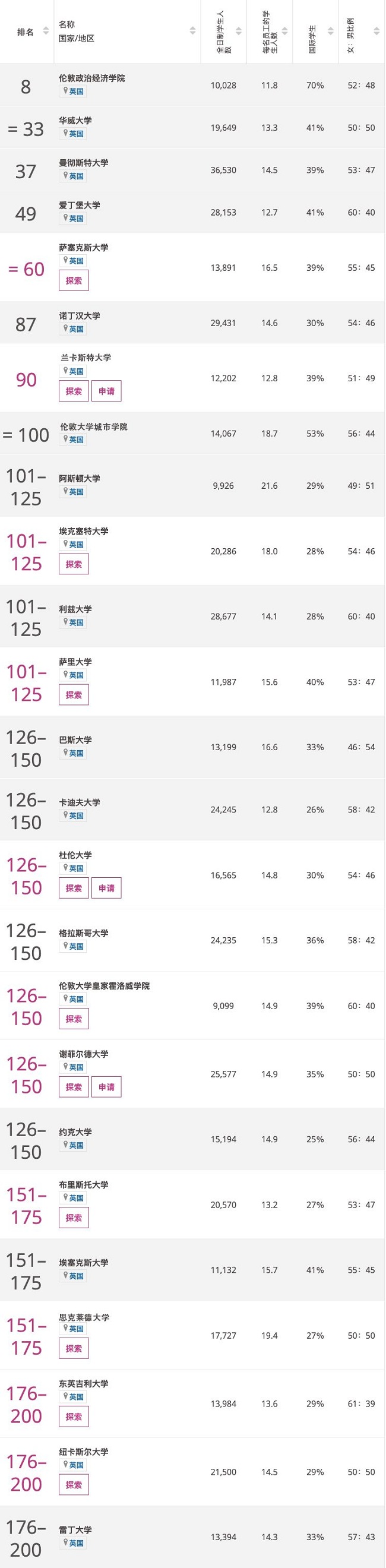Sort by 国际学生 column arrows
Screen dimensions: 386x1568
point(331,31)
